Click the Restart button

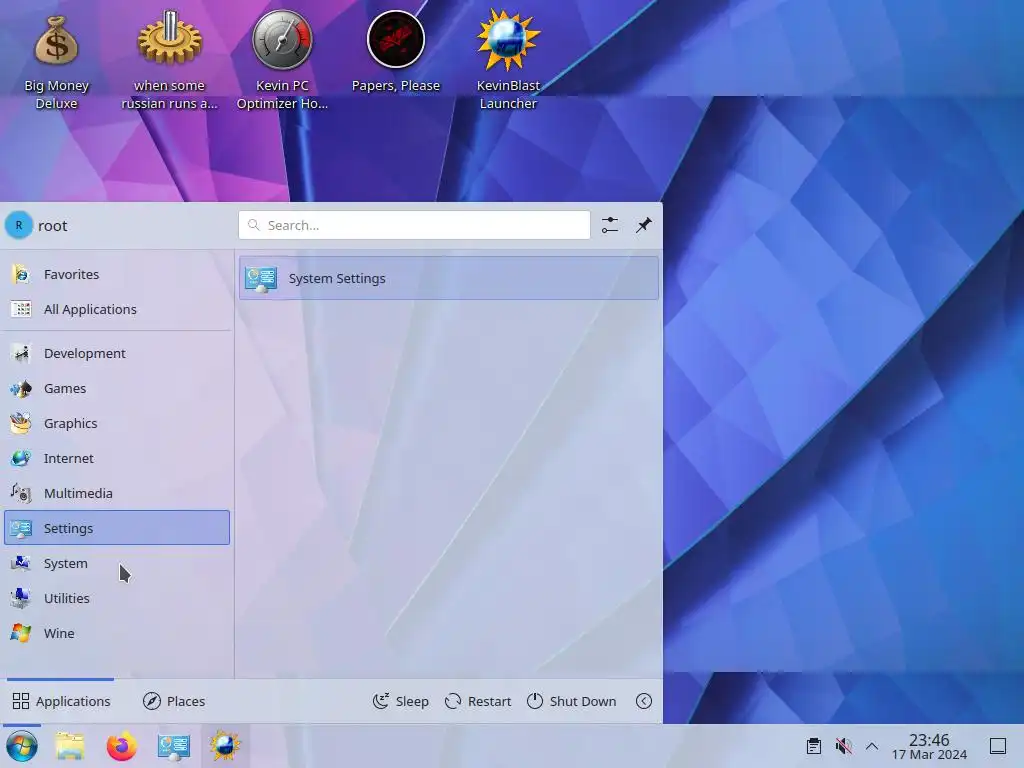(478, 701)
